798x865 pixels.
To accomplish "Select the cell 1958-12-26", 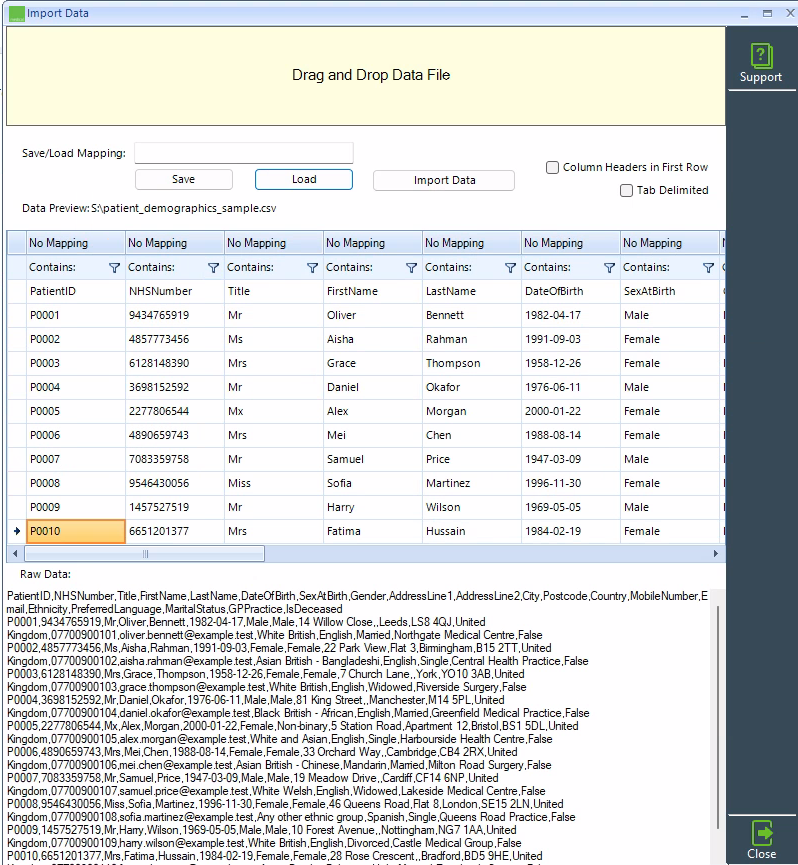I will 571,364.
